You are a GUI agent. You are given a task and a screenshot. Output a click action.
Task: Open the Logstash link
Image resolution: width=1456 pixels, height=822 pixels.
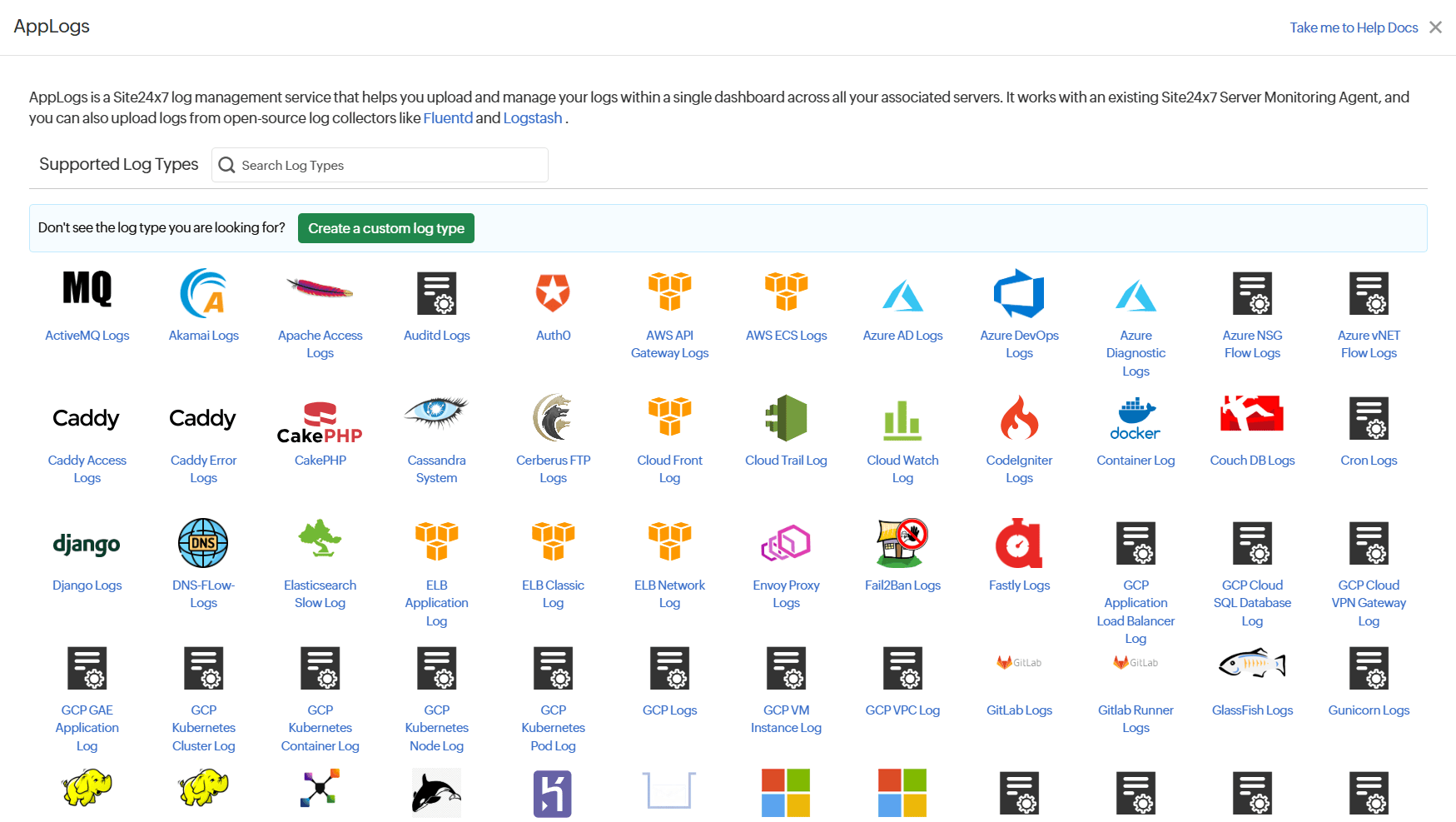[533, 118]
